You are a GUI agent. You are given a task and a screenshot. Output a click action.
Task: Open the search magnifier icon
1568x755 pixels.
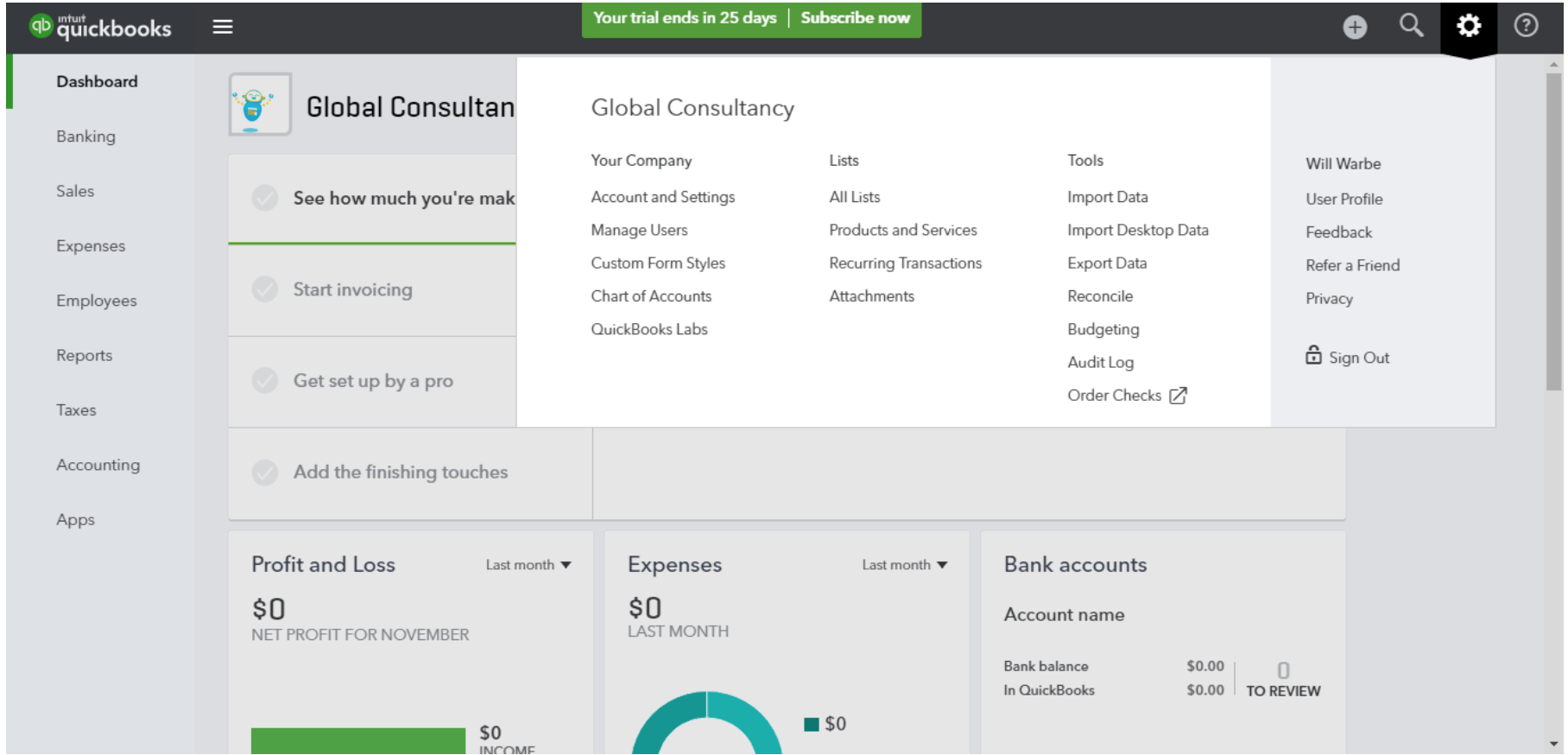point(1411,26)
